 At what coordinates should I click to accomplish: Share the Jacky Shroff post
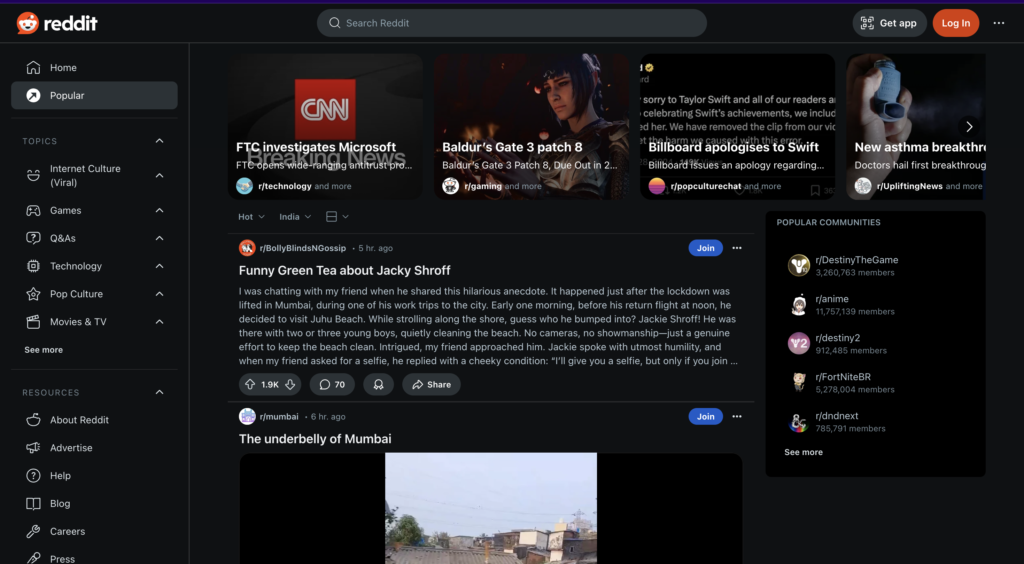click(431, 384)
